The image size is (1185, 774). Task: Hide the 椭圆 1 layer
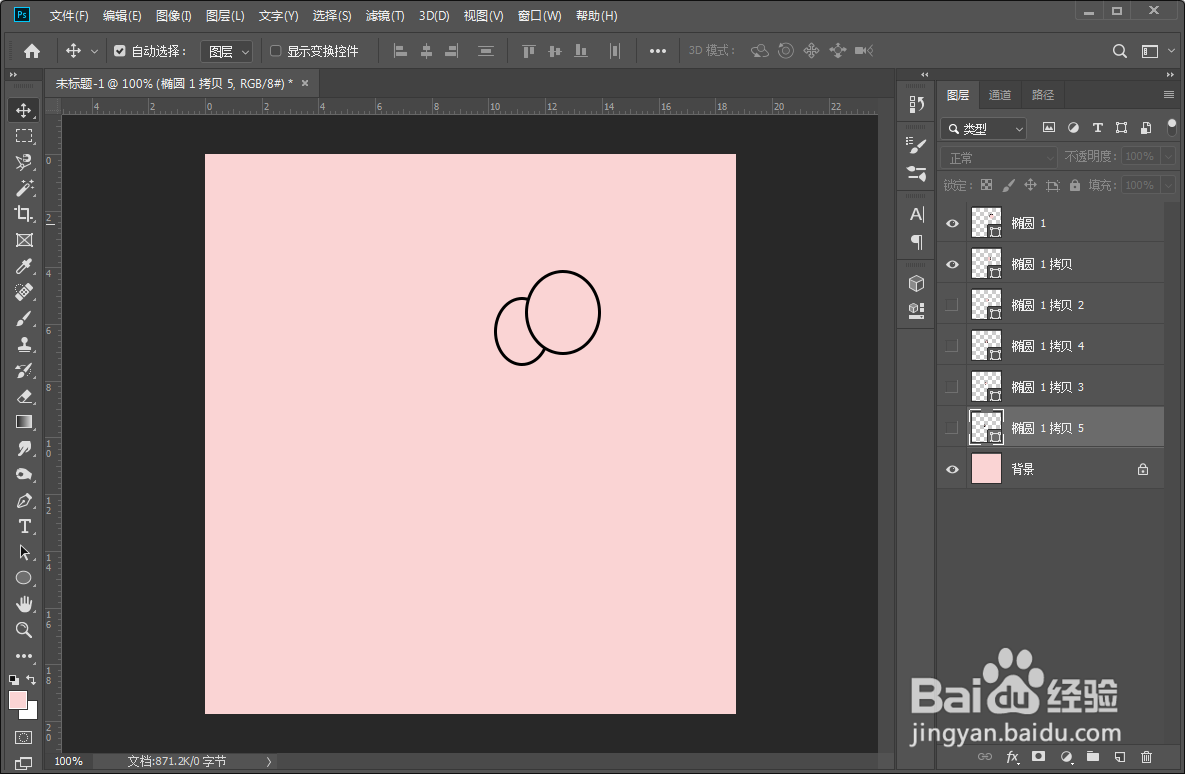click(x=952, y=223)
